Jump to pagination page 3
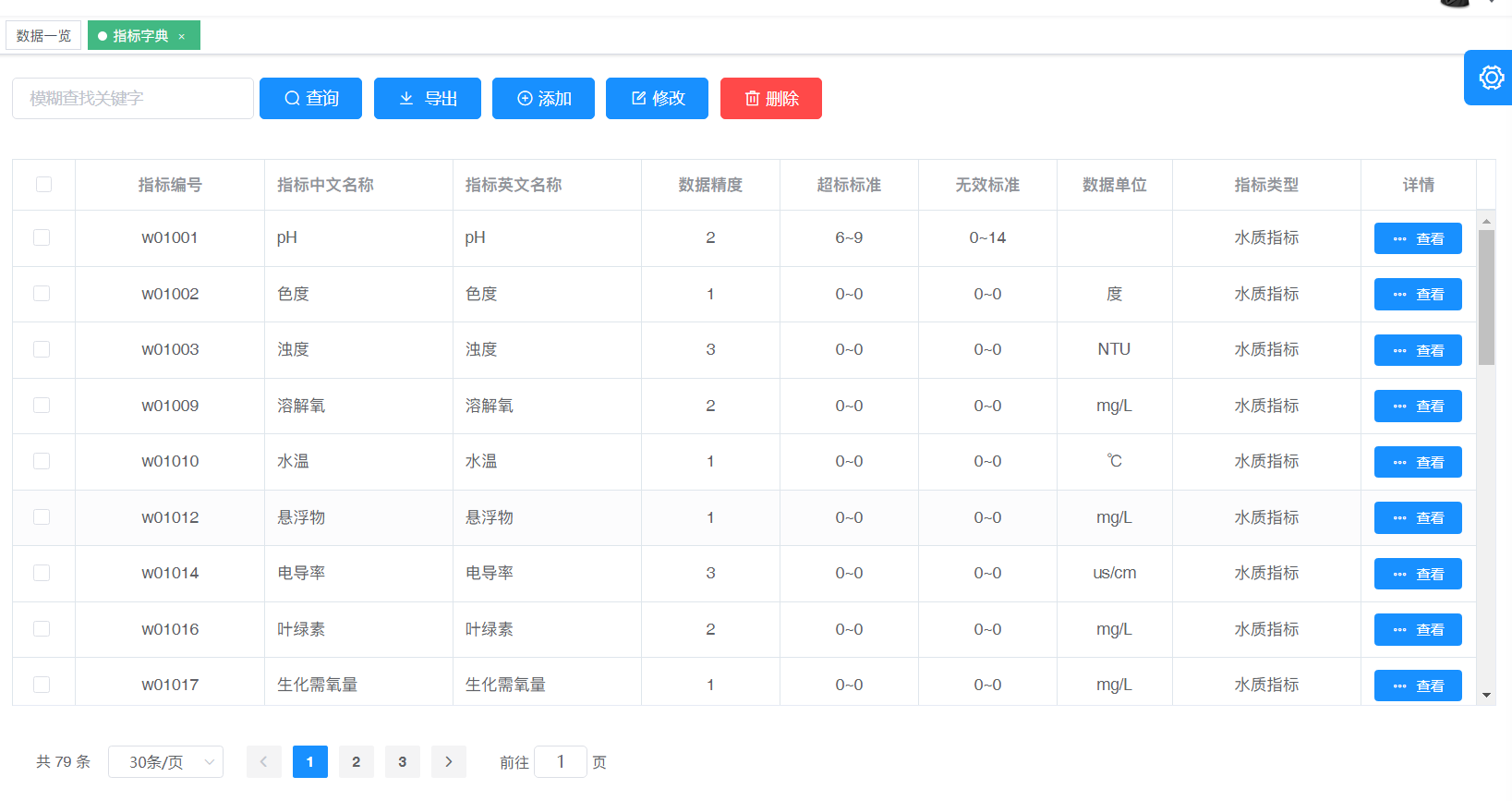Viewport: 1512px width, 801px height. [403, 762]
